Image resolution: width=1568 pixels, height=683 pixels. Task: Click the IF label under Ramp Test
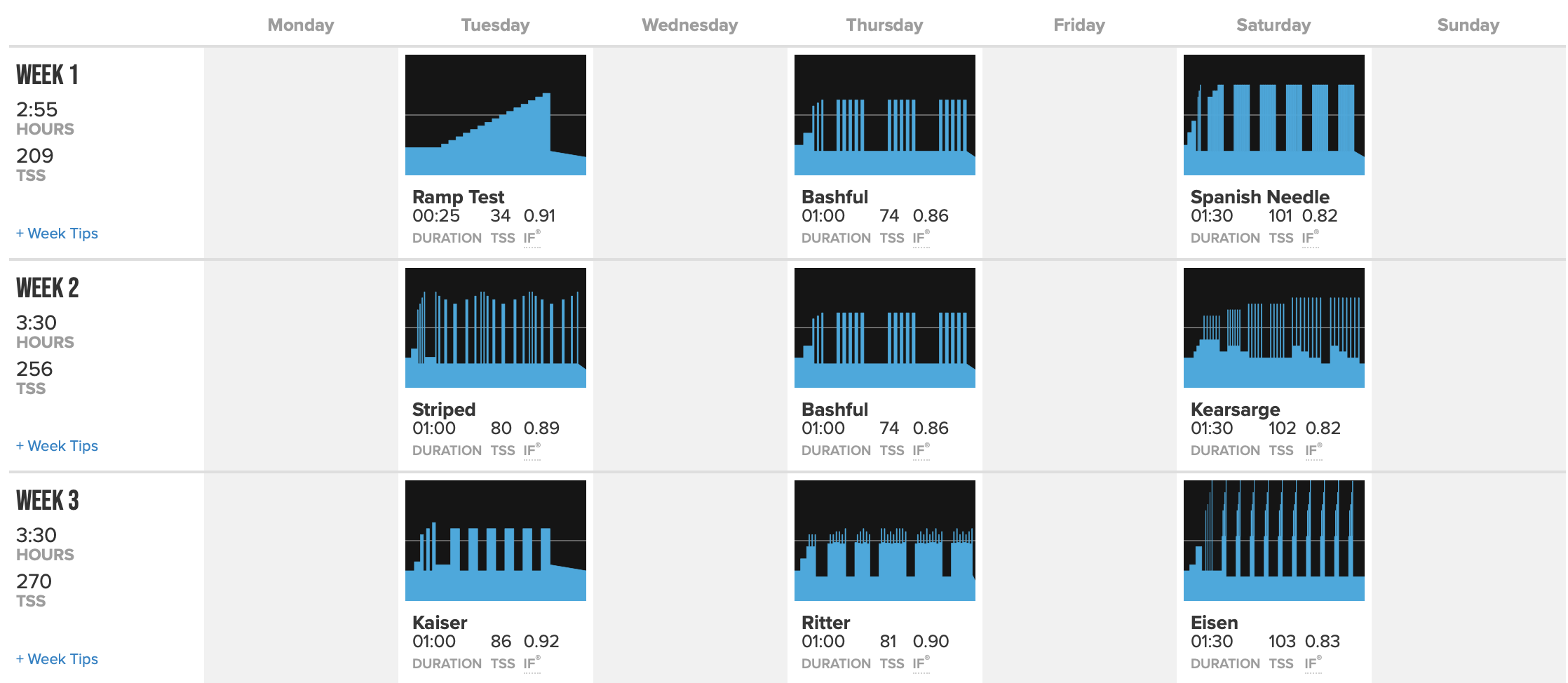point(531,238)
